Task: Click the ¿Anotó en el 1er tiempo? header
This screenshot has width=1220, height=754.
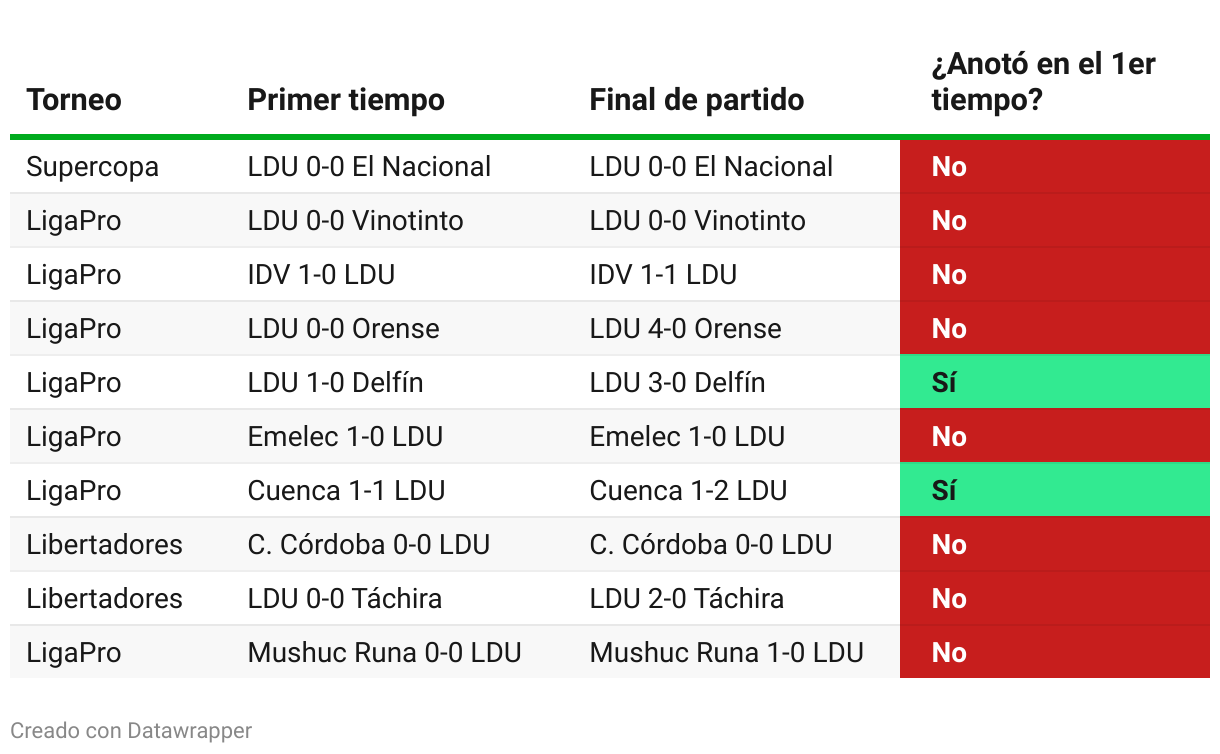Action: [x=1043, y=82]
